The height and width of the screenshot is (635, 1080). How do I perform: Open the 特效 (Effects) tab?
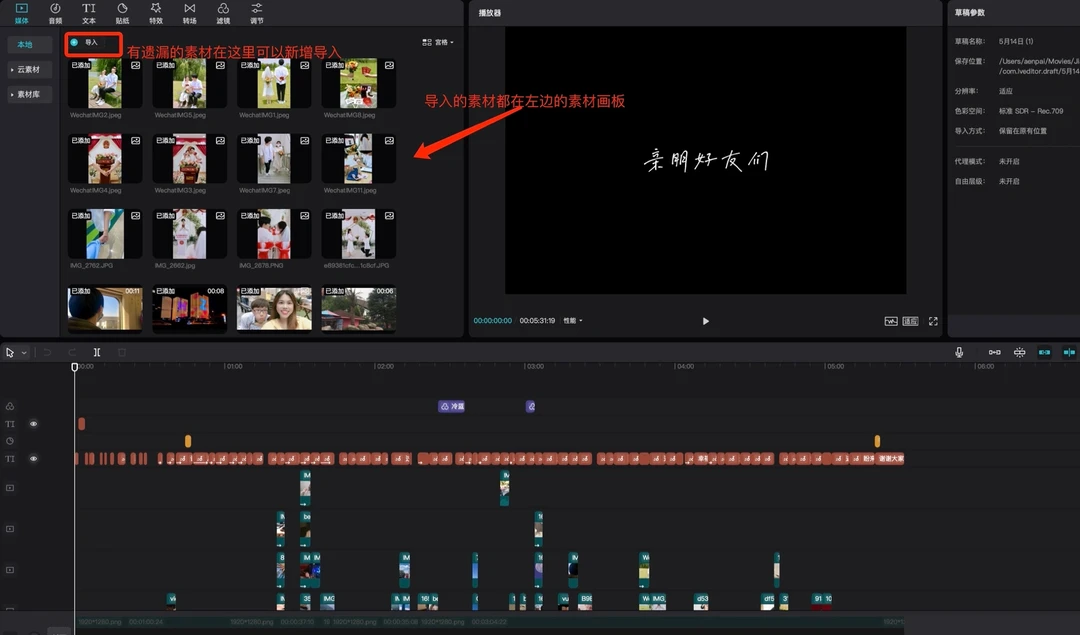156,12
